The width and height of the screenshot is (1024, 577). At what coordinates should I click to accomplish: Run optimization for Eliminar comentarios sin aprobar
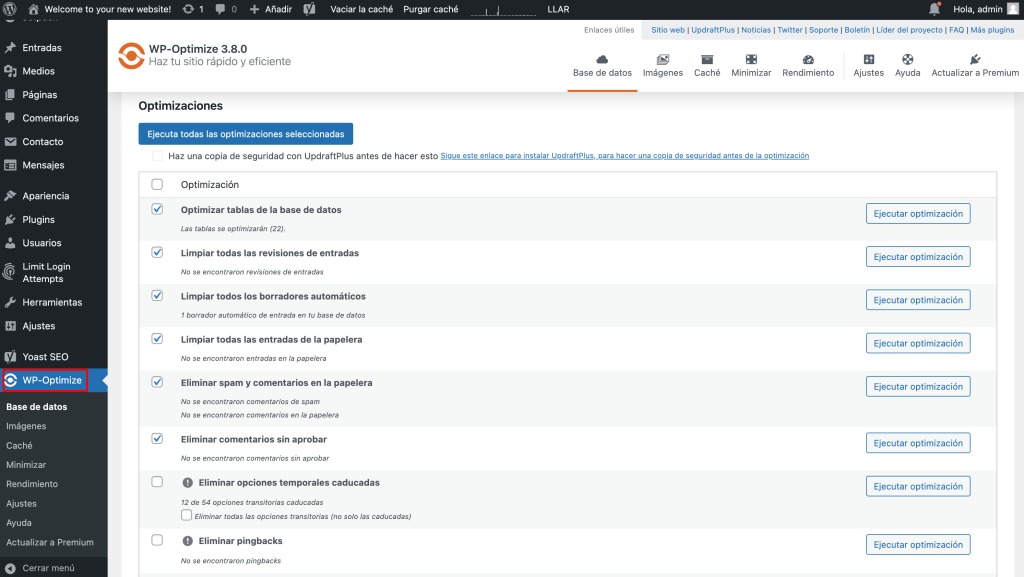click(x=918, y=443)
